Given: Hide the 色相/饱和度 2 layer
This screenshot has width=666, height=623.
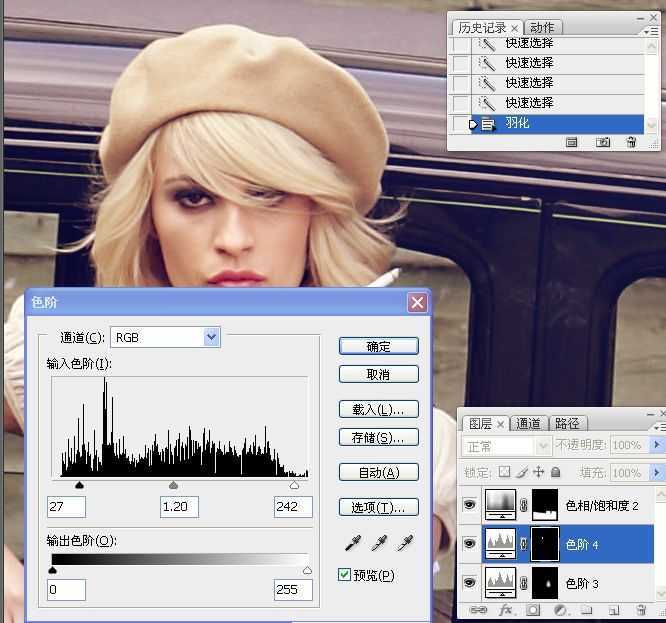Looking at the screenshot, I should (x=469, y=505).
